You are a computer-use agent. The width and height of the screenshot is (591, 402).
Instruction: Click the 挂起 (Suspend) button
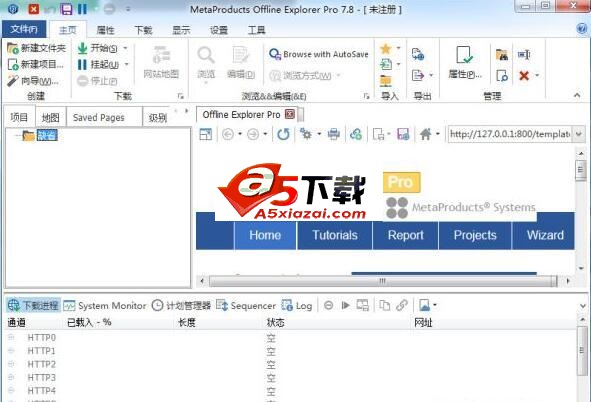coord(98,65)
